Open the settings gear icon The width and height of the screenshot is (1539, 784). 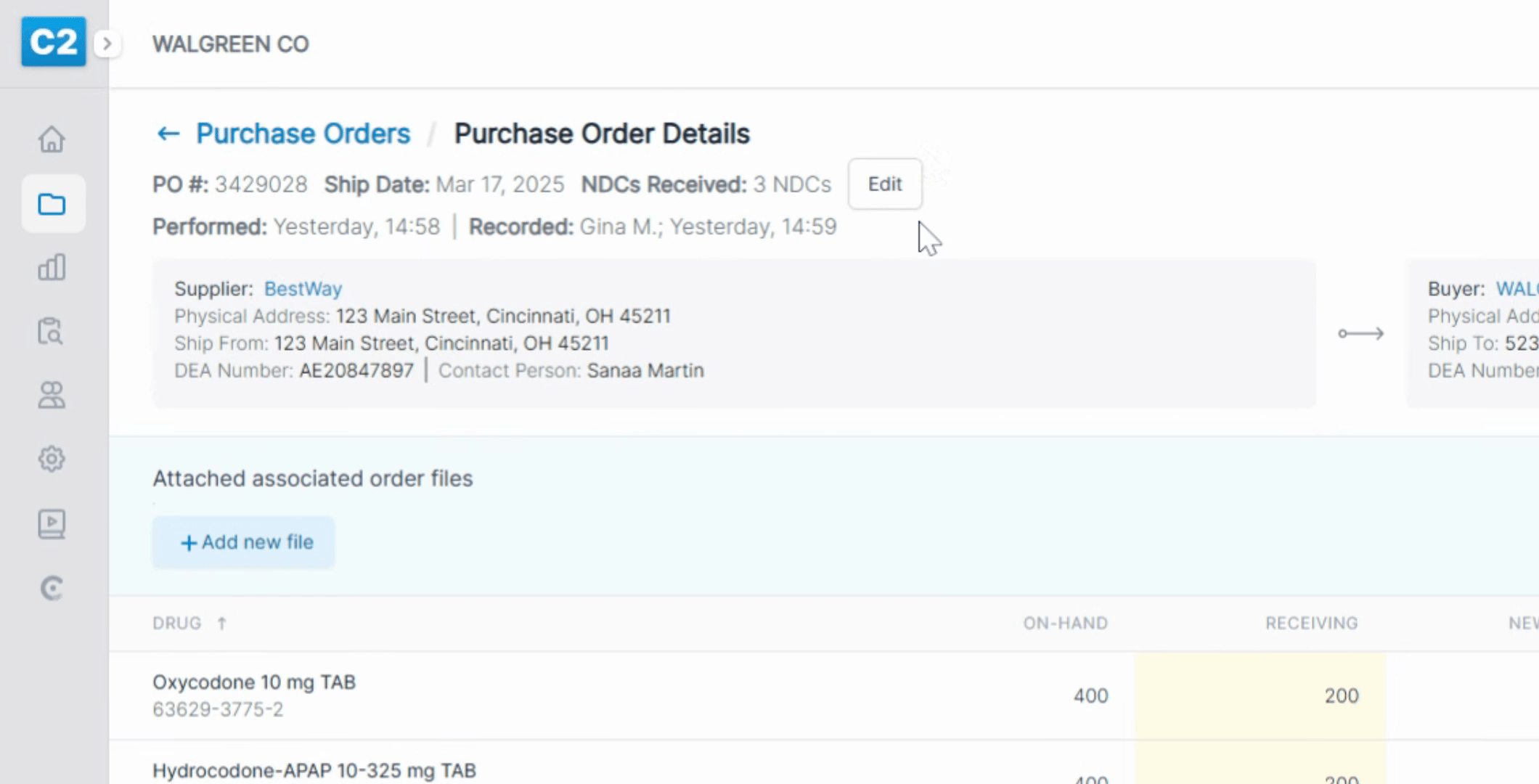click(x=52, y=460)
